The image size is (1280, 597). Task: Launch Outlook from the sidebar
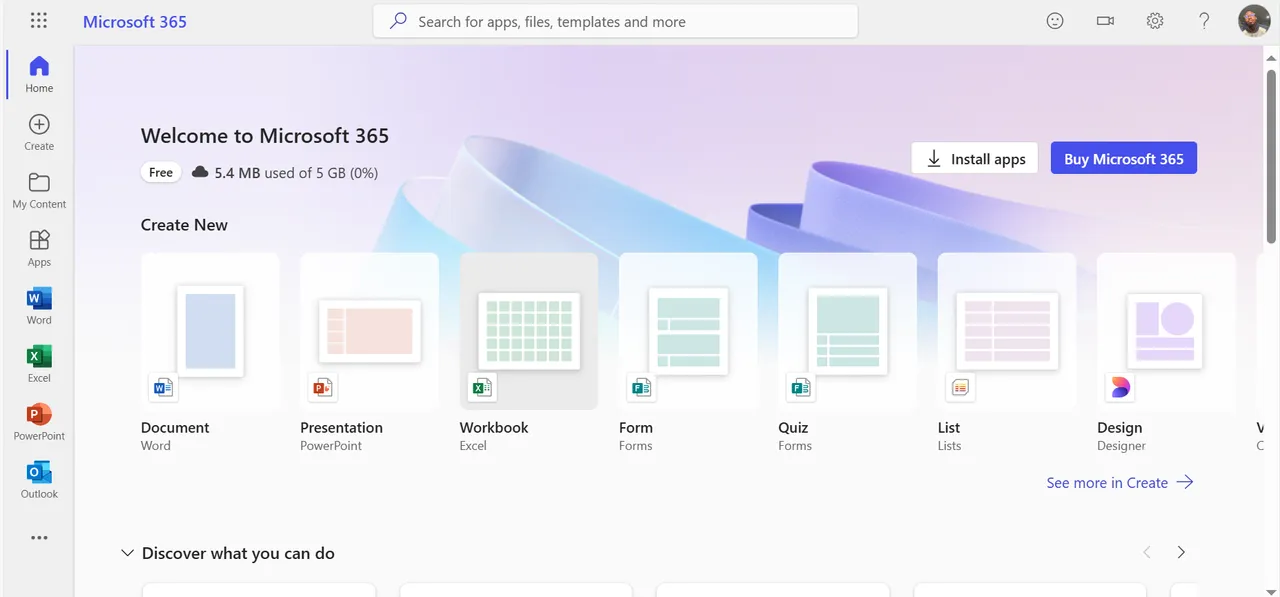pyautogui.click(x=39, y=480)
